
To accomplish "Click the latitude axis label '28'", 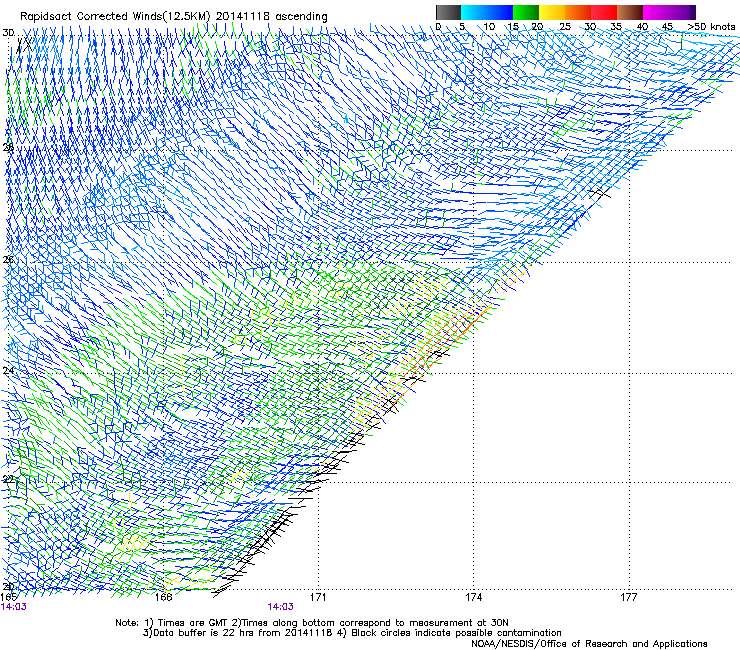I will coord(8,147).
